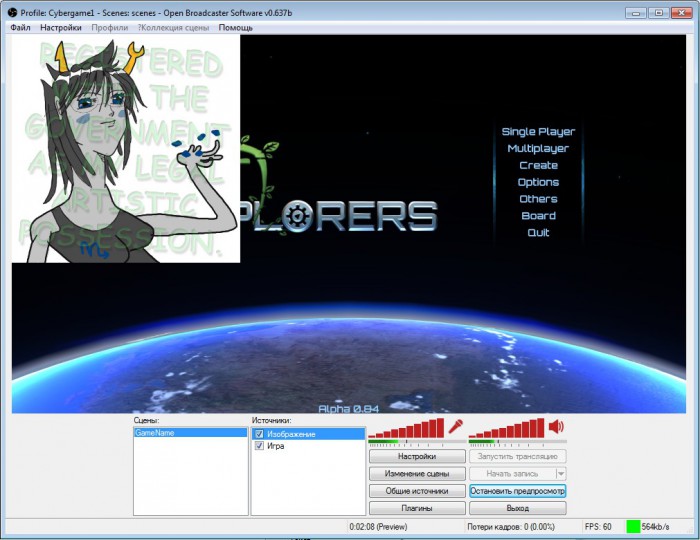This screenshot has width=700, height=540.
Task: Toggle the Изображение source checkbox
Action: (259, 434)
